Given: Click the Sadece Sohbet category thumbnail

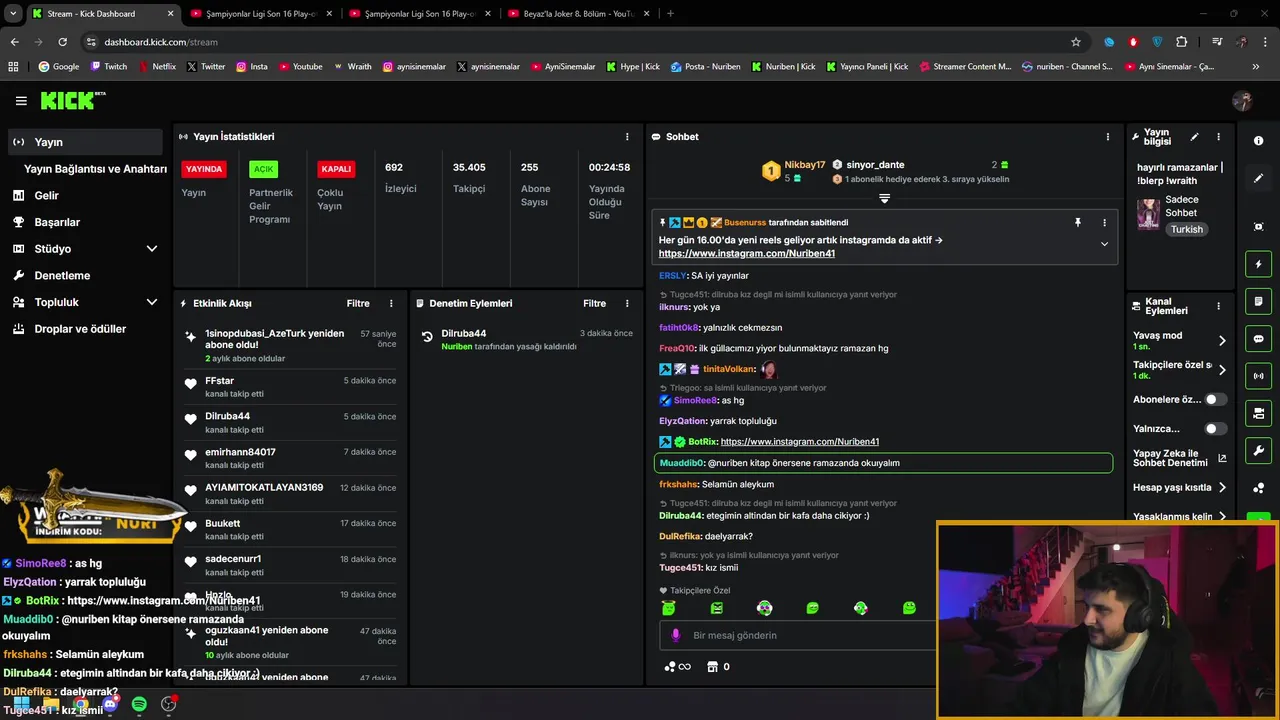Looking at the screenshot, I should point(1148,214).
